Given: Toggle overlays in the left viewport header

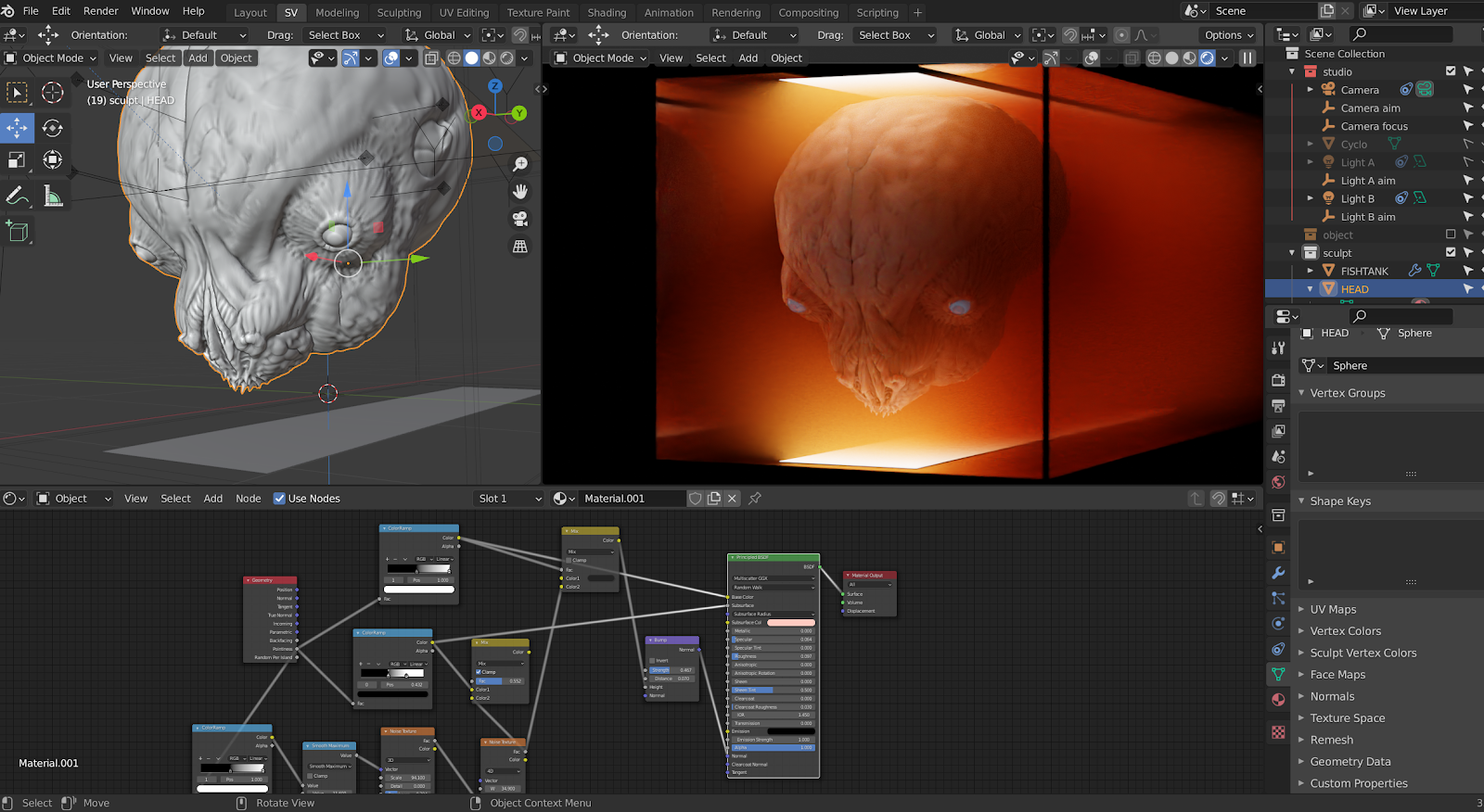Looking at the screenshot, I should (391, 57).
